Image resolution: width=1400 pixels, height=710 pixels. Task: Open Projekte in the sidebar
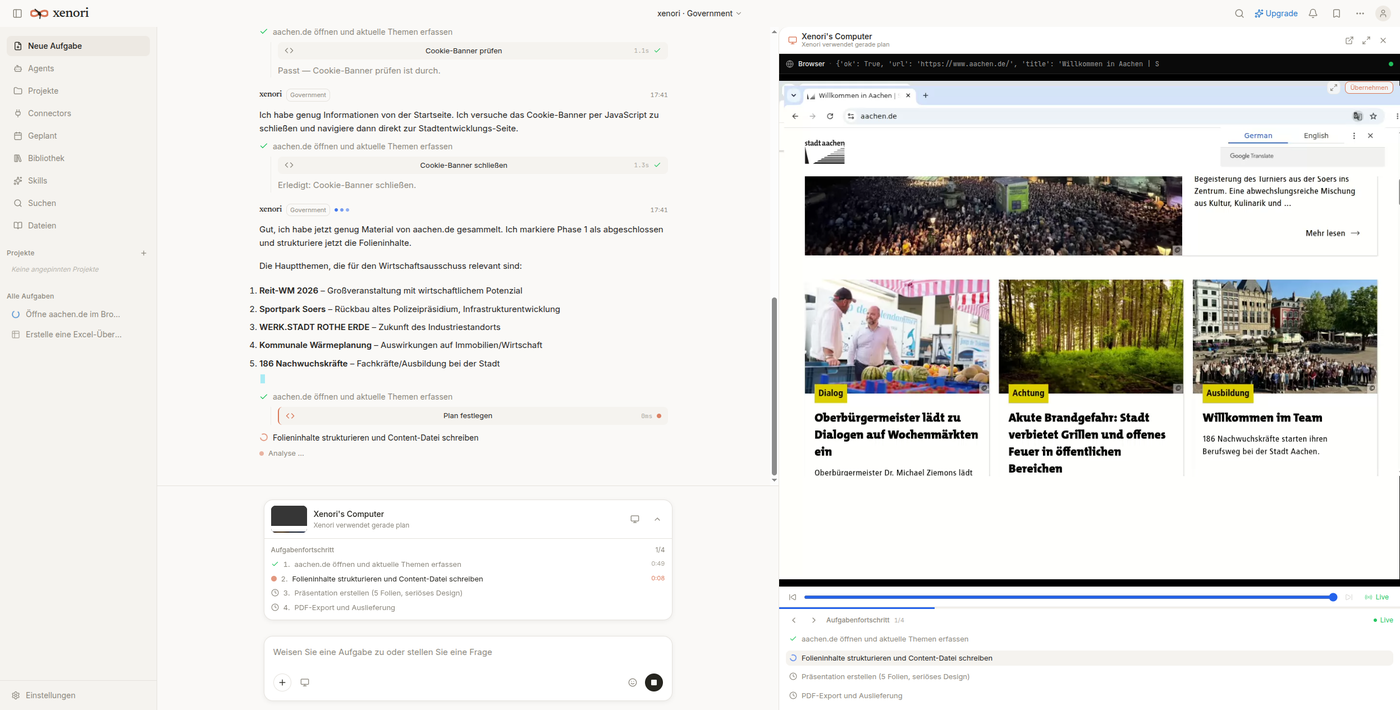click(x=78, y=91)
